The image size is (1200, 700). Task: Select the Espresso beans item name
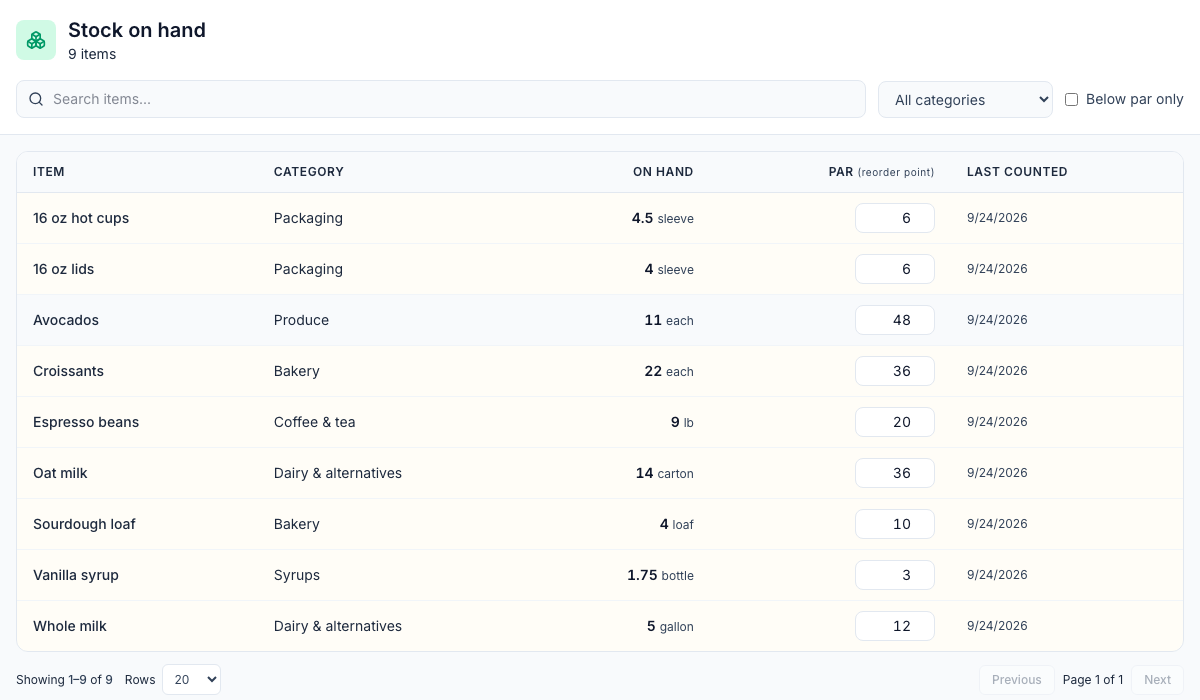tap(86, 422)
